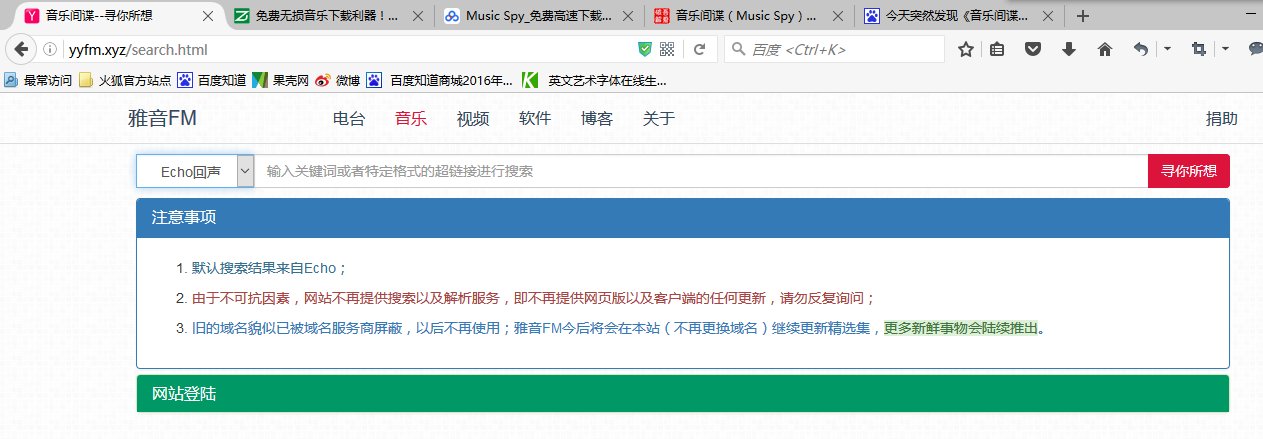
Task: Open the green shield security icon
Action: (647, 49)
